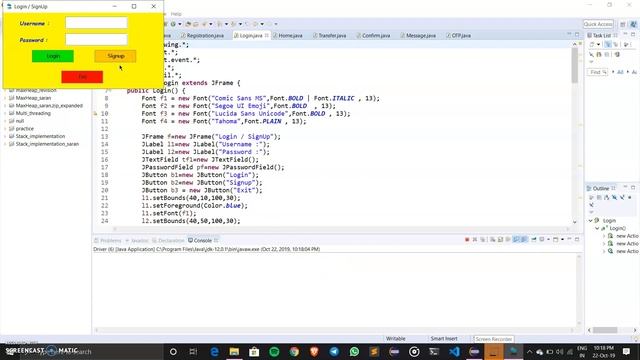
Task: Expand the first new Actio node in Outline
Action: (604, 236)
